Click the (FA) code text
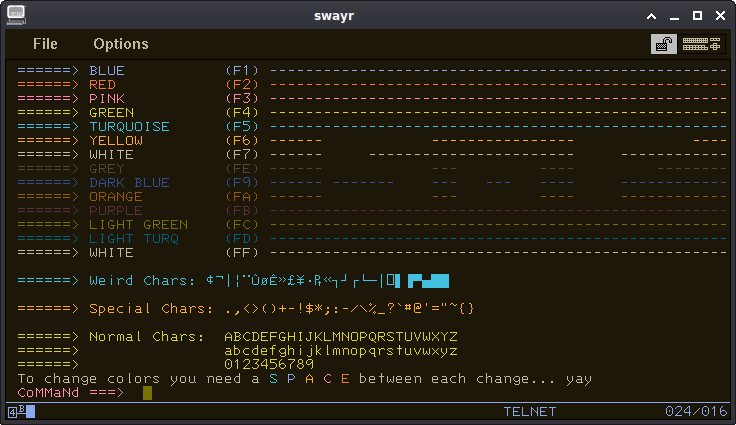 pos(242,197)
